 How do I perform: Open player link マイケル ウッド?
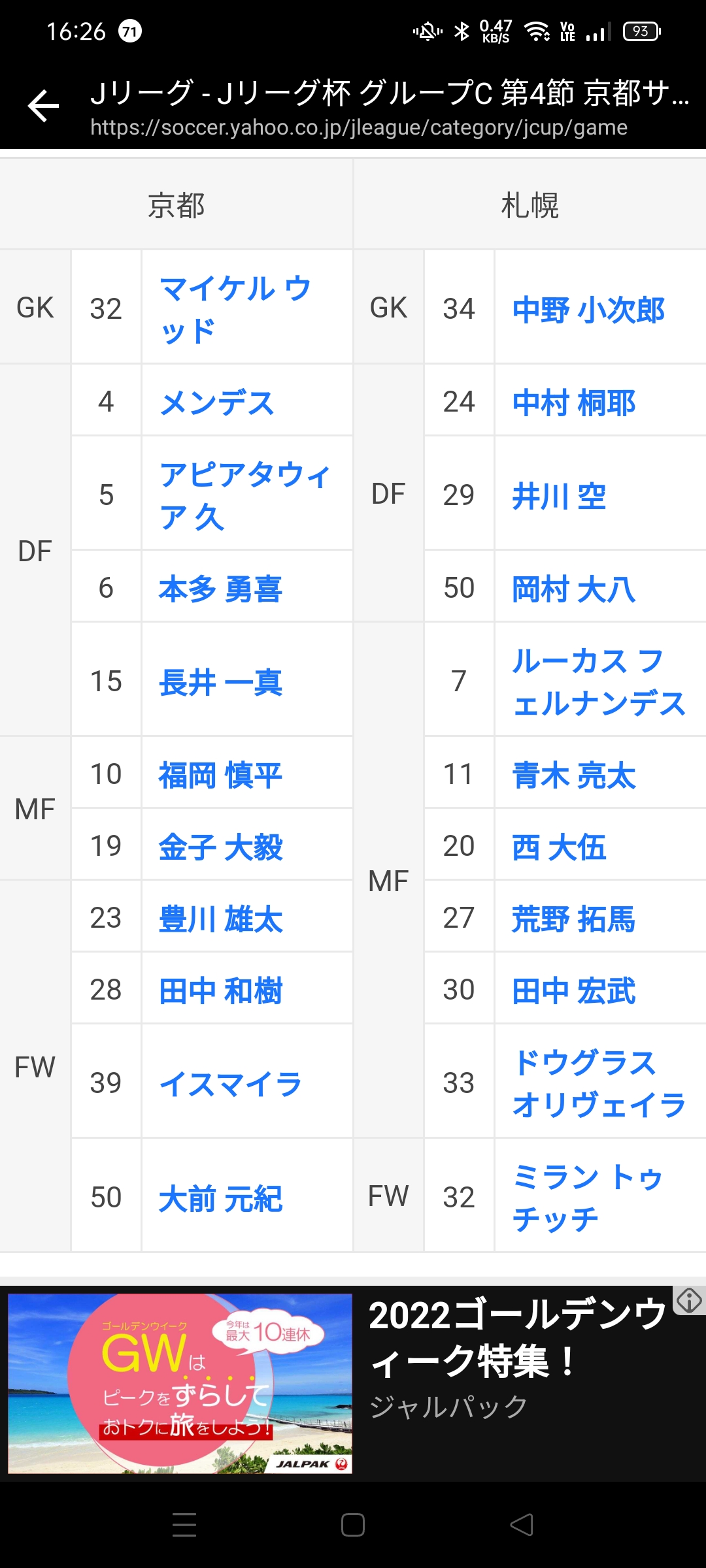(x=235, y=309)
